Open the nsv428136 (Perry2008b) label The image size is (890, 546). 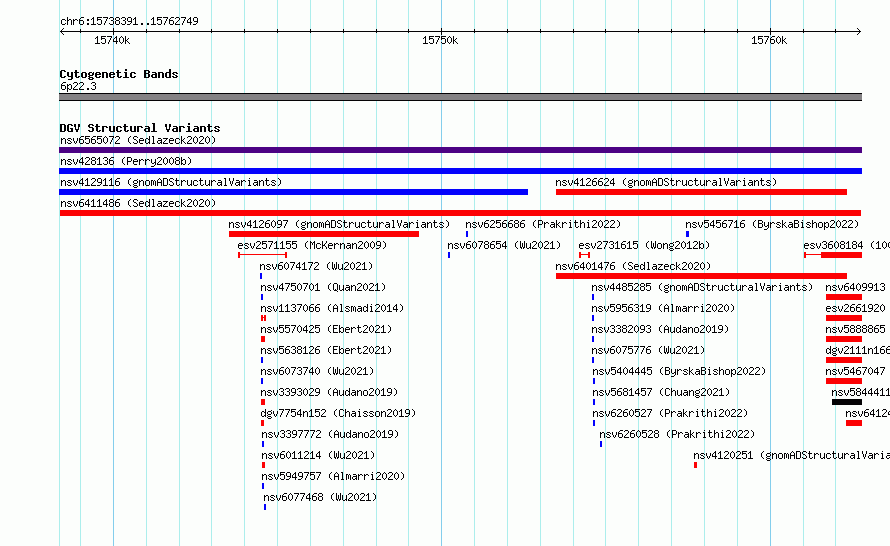coord(126,161)
